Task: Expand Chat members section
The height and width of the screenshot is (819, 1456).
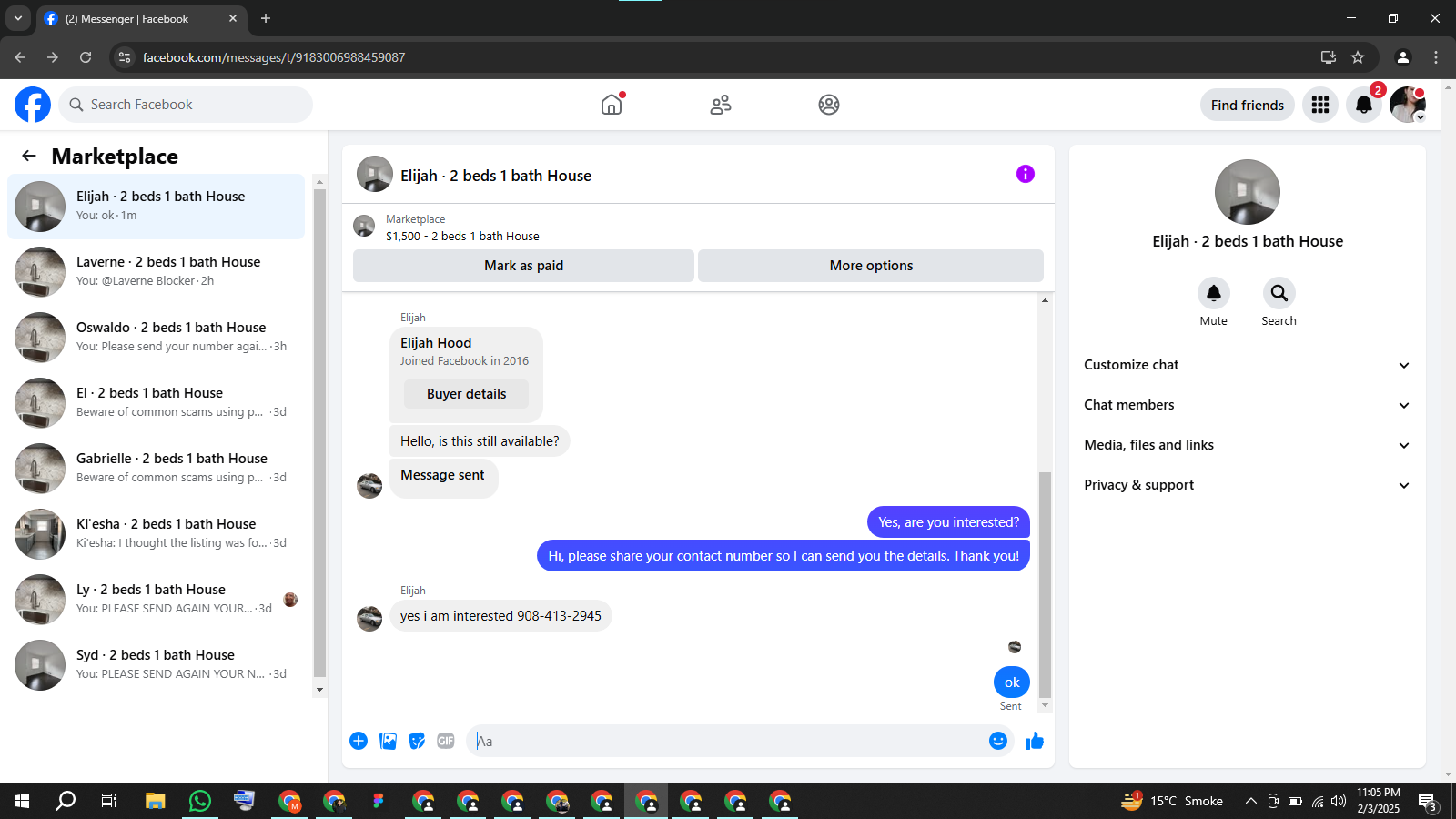Action: point(1248,405)
